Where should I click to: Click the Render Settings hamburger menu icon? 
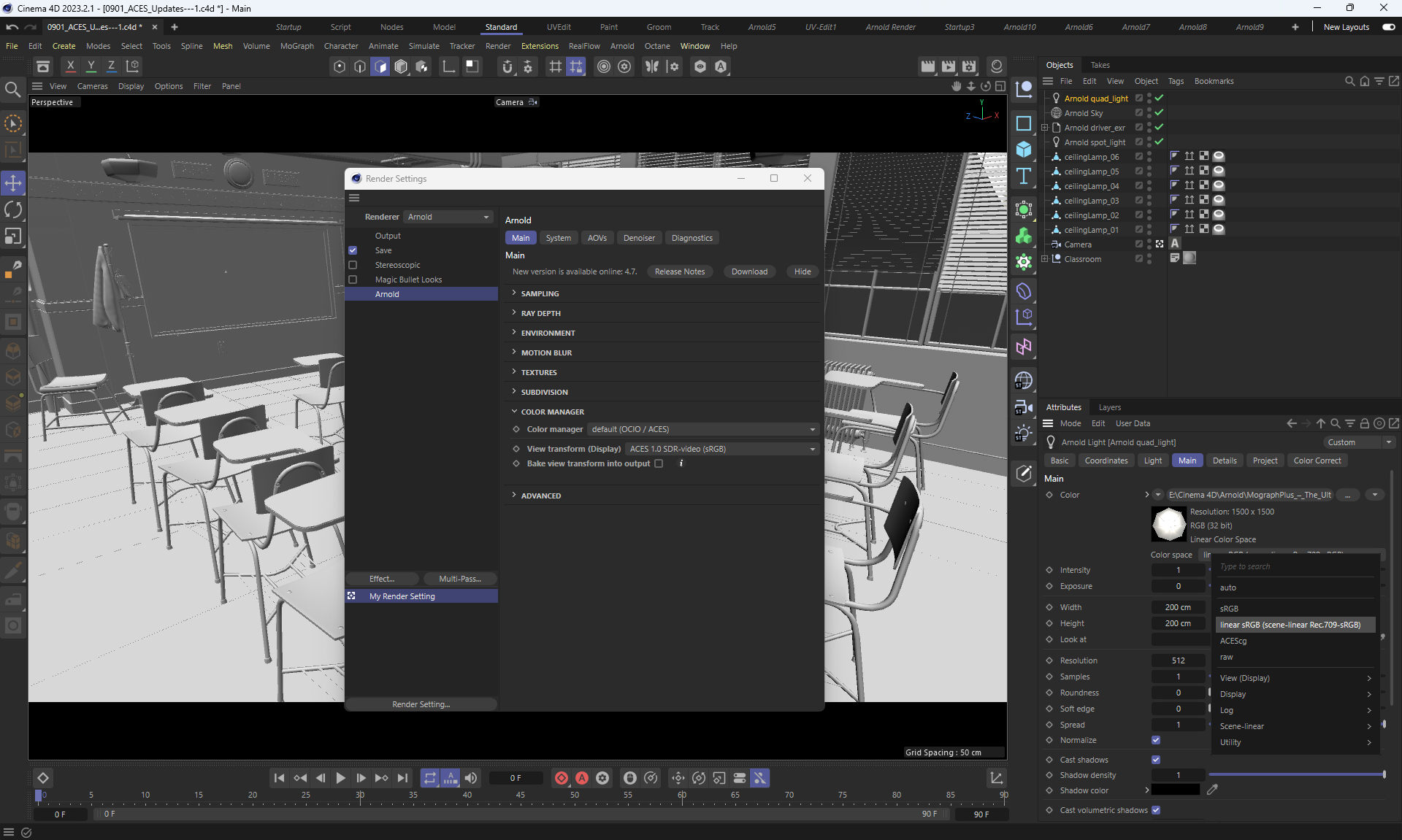point(355,198)
